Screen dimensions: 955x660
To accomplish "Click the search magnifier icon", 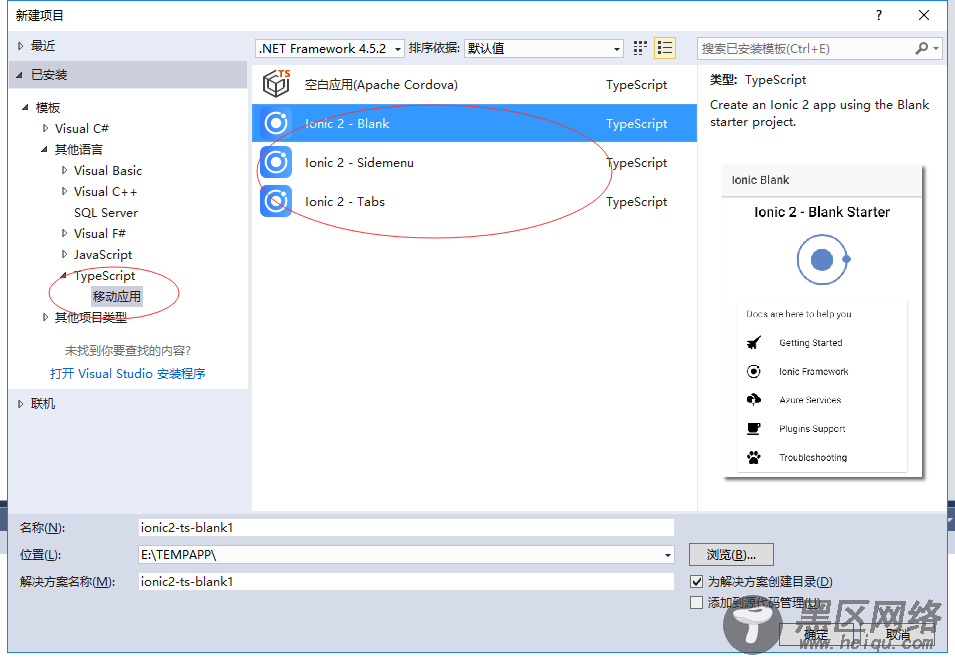I will (x=922, y=48).
